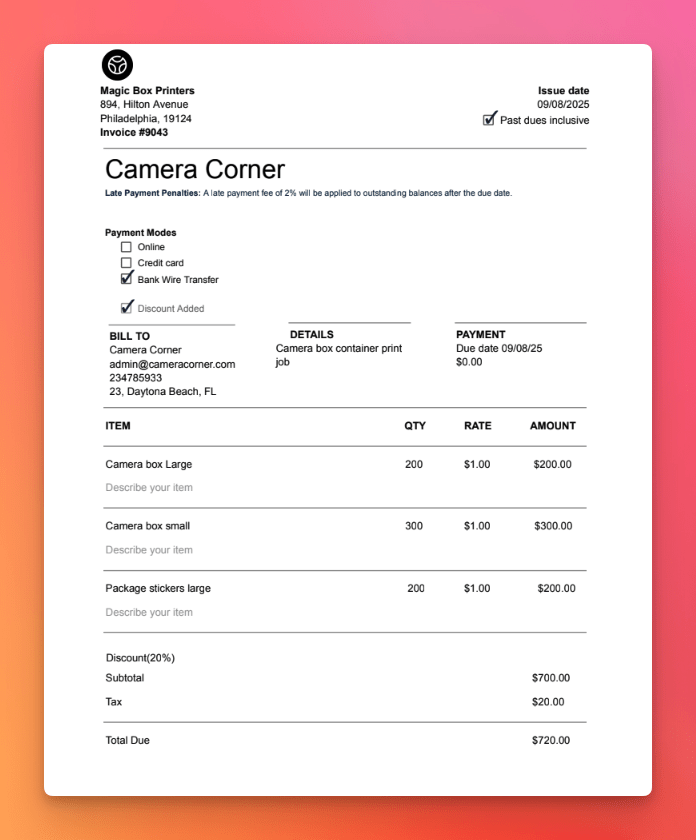The width and height of the screenshot is (696, 840).
Task: Click the $720.00 Total Due amount
Action: [551, 740]
